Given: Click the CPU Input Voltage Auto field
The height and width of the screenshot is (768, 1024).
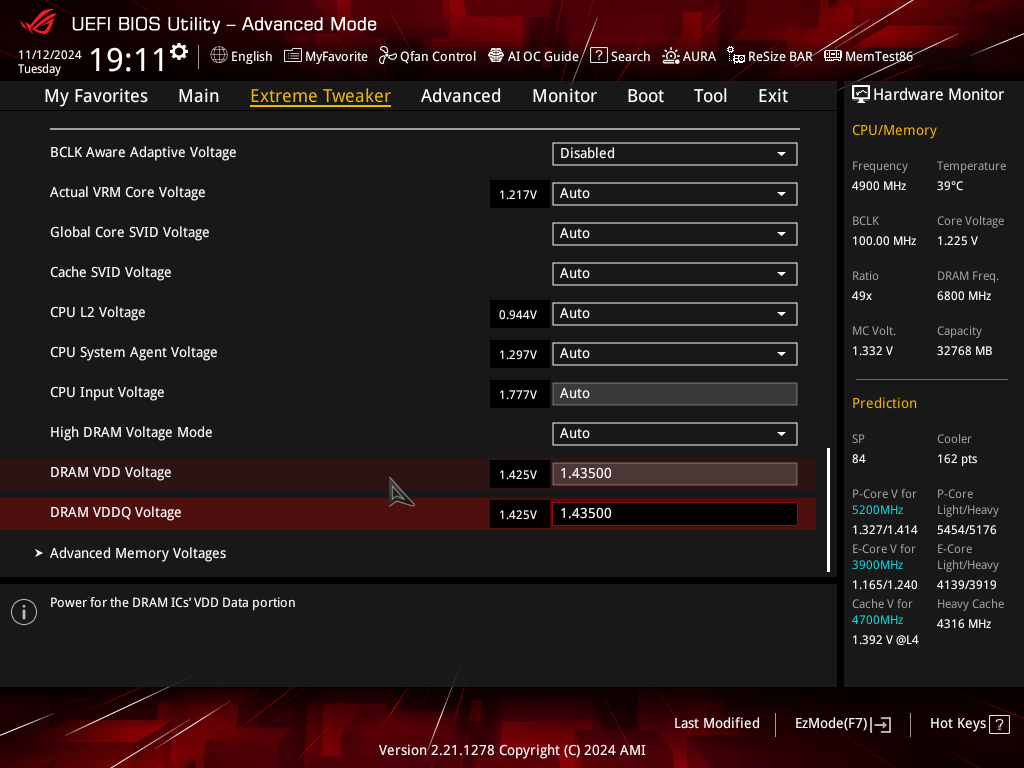Looking at the screenshot, I should point(675,394).
